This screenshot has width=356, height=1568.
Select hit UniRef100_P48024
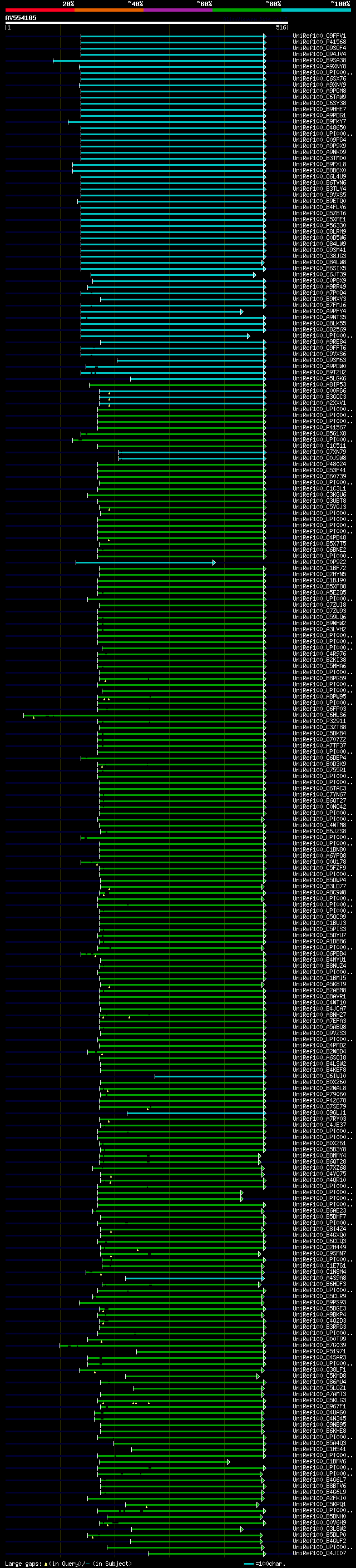tap(319, 464)
